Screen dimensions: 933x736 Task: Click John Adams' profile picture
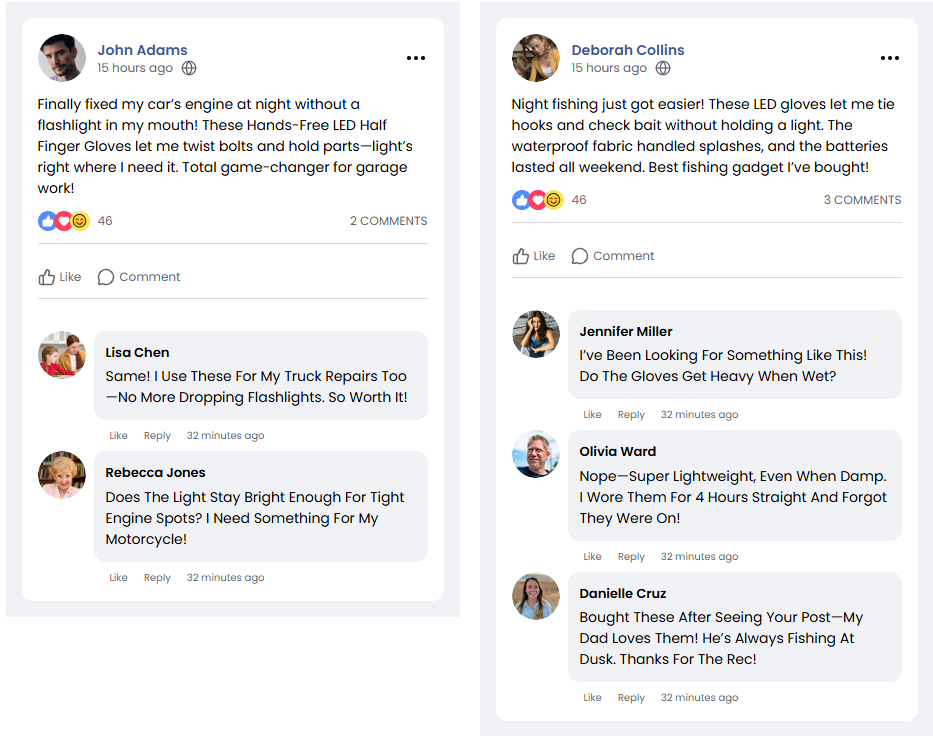pos(62,59)
